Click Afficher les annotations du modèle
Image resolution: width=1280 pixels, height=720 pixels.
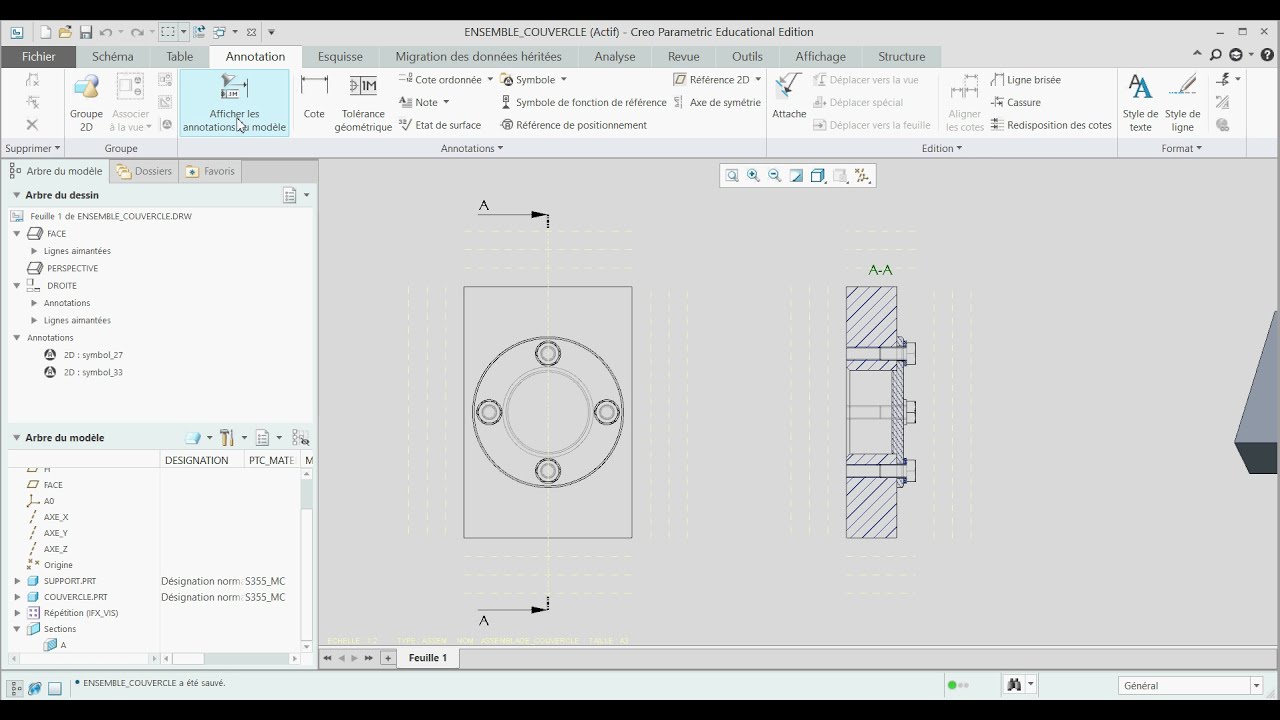pyautogui.click(x=234, y=103)
